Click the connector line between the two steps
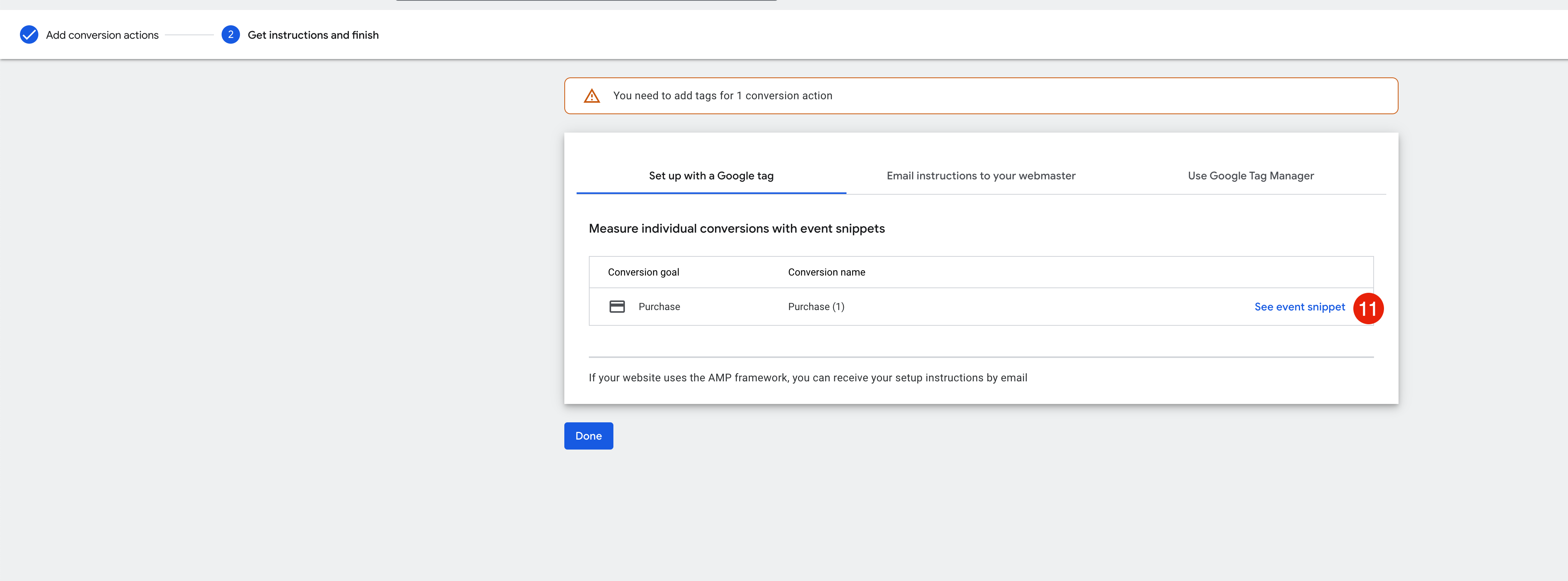The image size is (1568, 581). 189,35
